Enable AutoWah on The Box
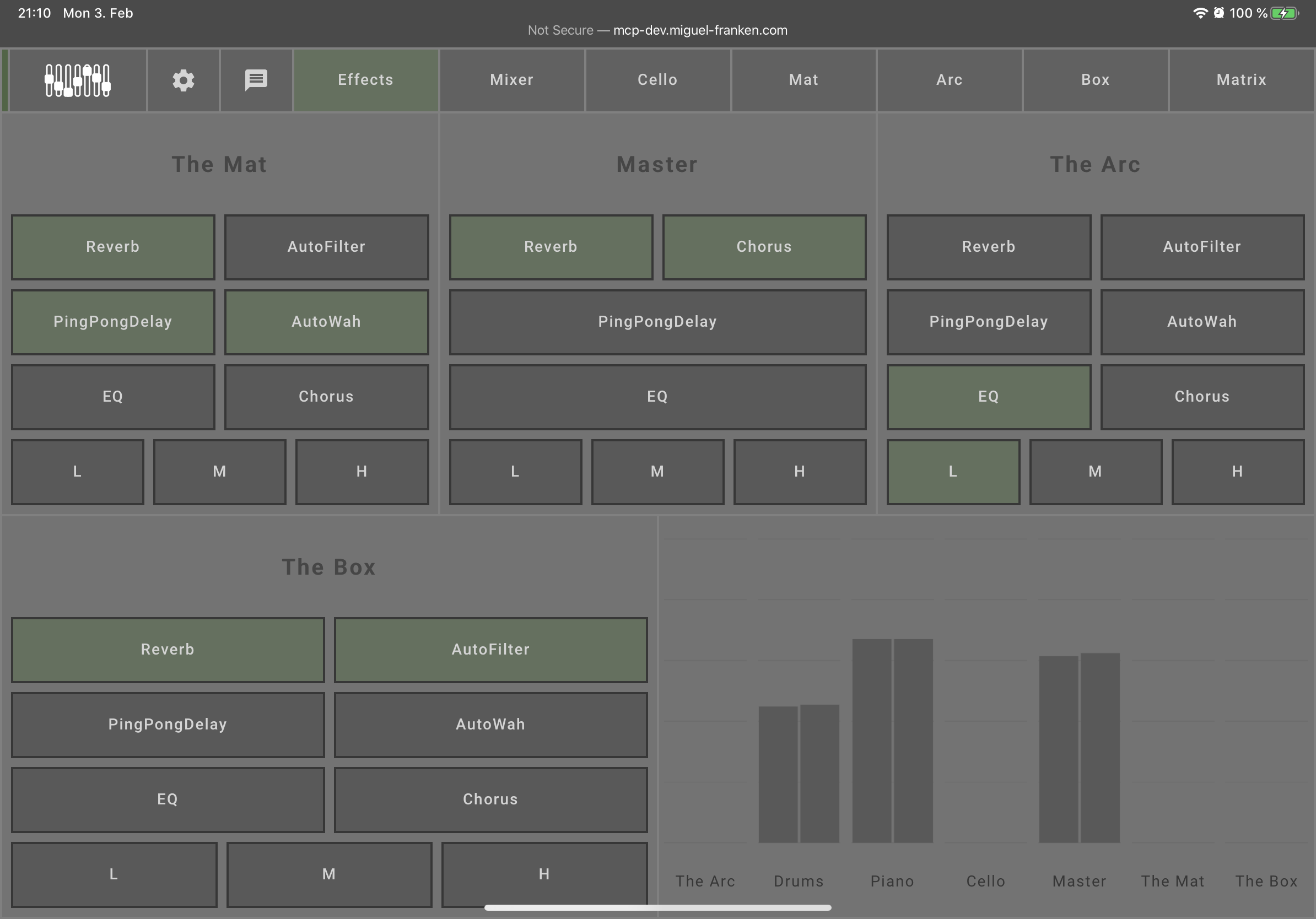Viewport: 1316px width, 919px height. 490,724
